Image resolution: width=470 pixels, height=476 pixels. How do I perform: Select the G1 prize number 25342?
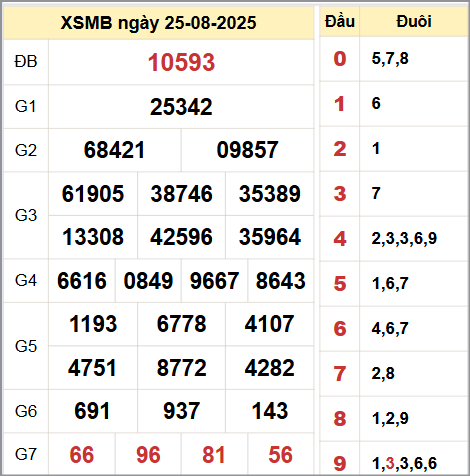[x=181, y=107]
